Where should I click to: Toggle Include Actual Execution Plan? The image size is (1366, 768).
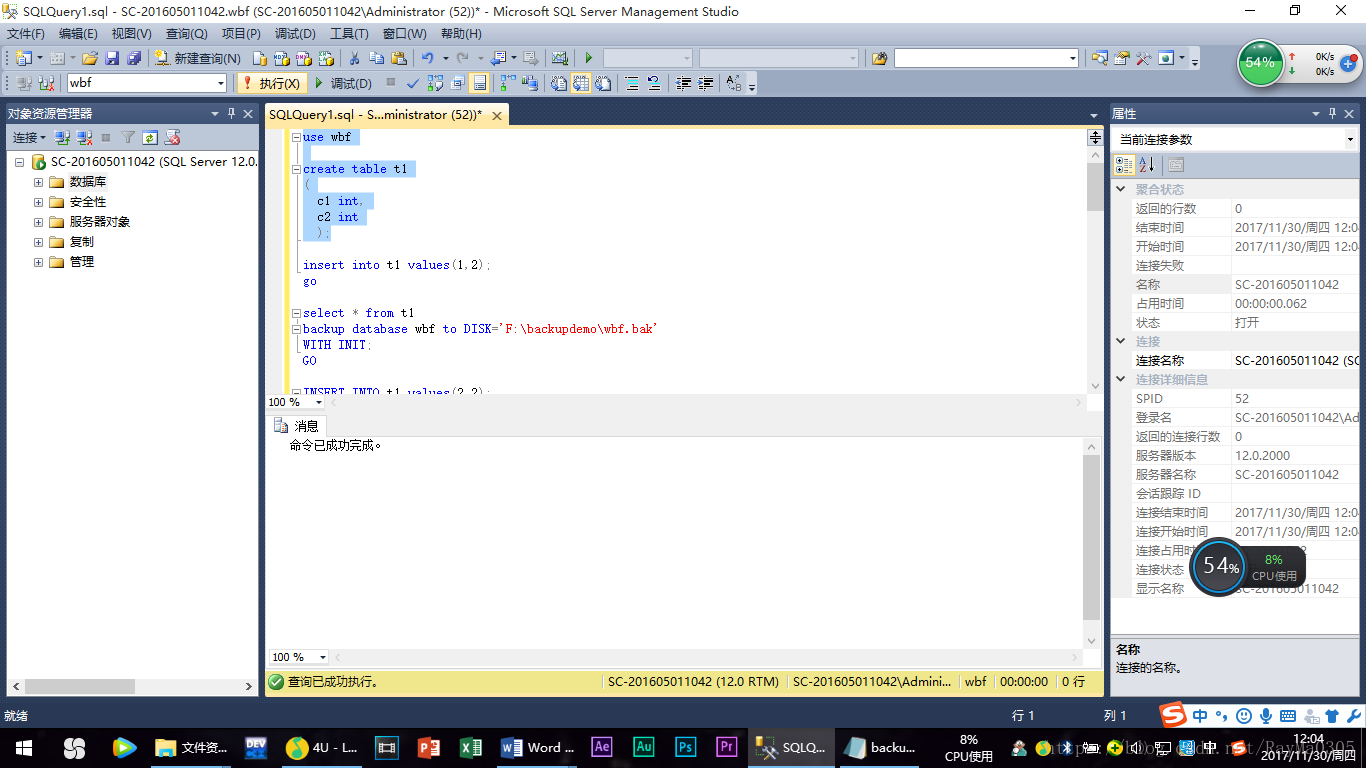click(508, 83)
